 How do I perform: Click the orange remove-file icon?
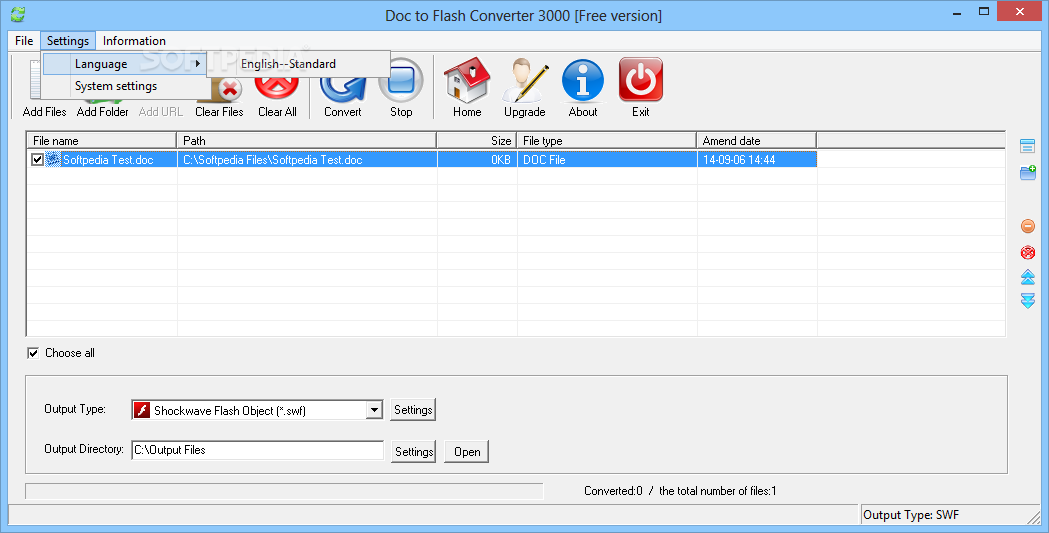pyautogui.click(x=1028, y=226)
